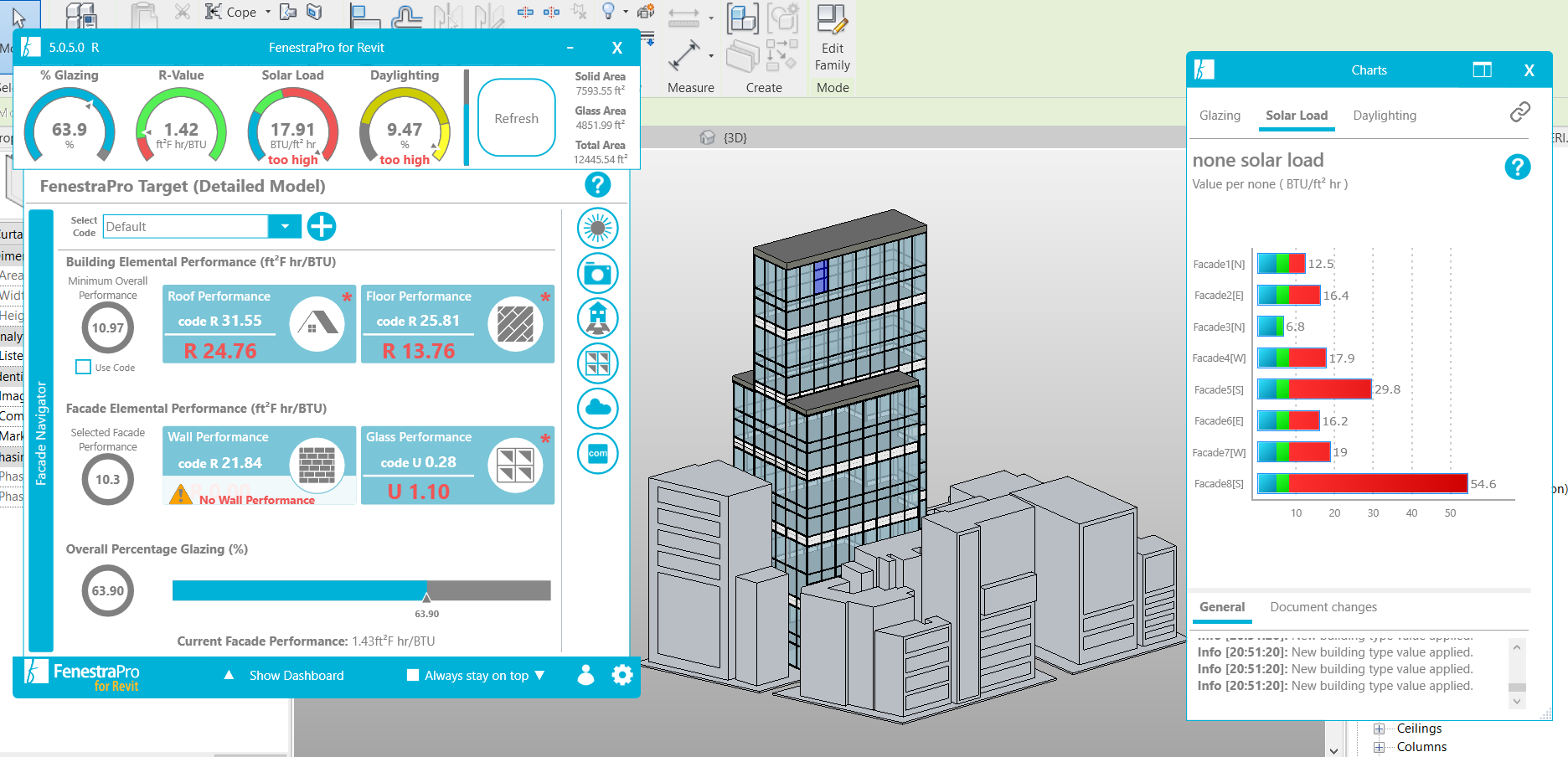Click the light bulb icon in ribbon
Image resolution: width=1568 pixels, height=757 pixels.
coord(609,11)
